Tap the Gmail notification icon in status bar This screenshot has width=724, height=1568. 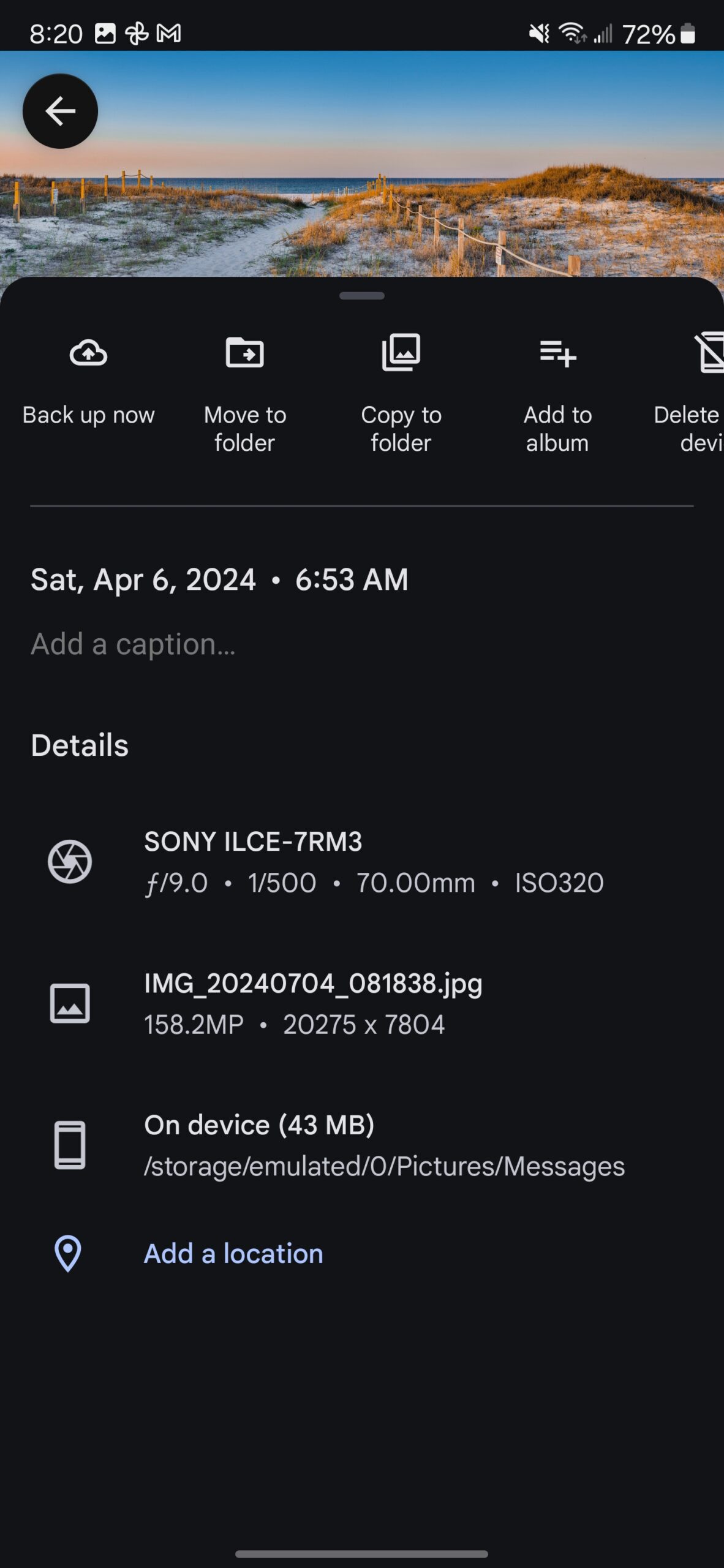(168, 34)
